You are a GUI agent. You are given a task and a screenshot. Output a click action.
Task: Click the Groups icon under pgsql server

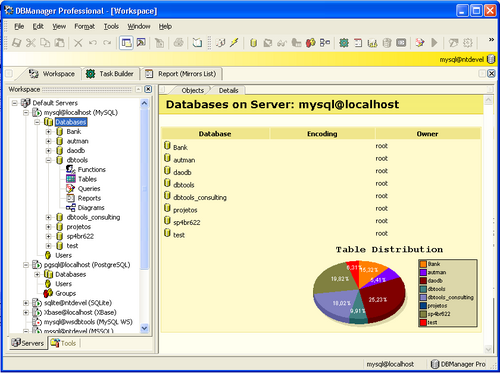click(x=48, y=293)
